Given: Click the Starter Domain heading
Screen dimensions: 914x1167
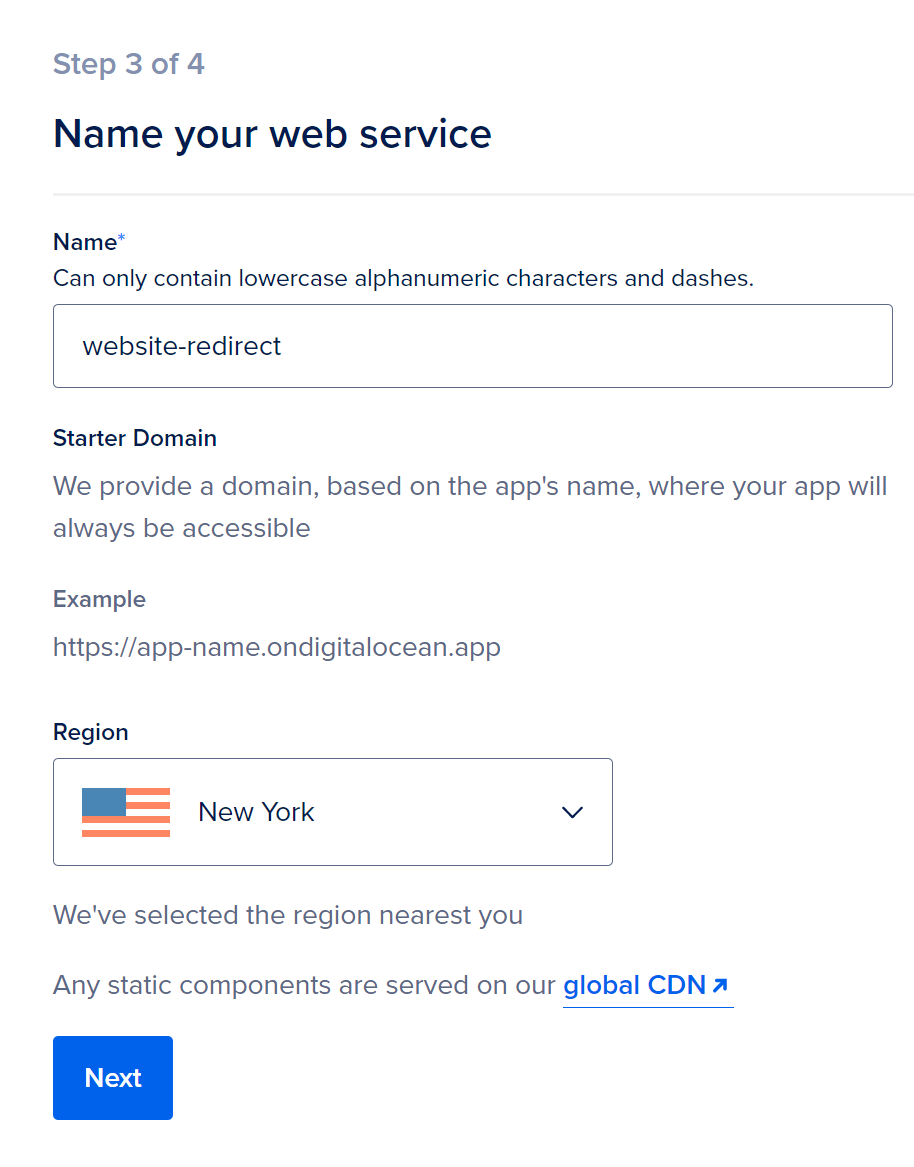Looking at the screenshot, I should [134, 438].
